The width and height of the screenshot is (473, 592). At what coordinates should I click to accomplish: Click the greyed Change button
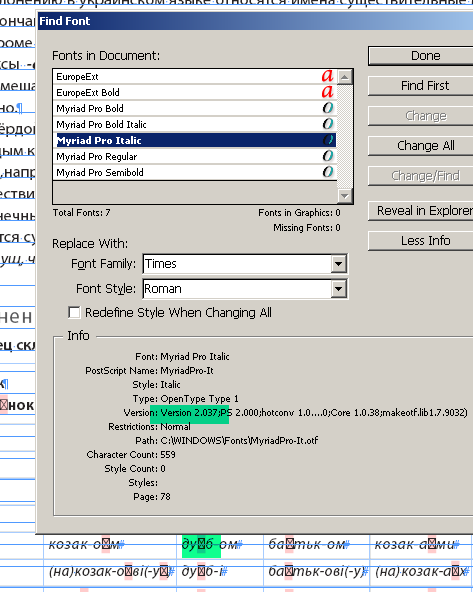[x=421, y=116]
